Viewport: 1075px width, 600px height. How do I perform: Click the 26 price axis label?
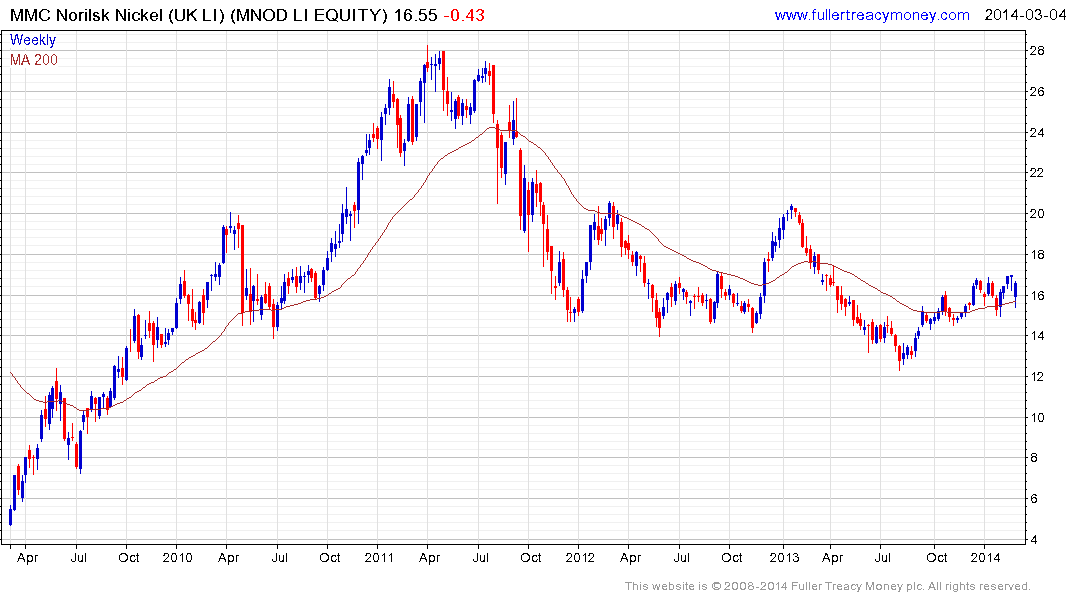[1037, 92]
